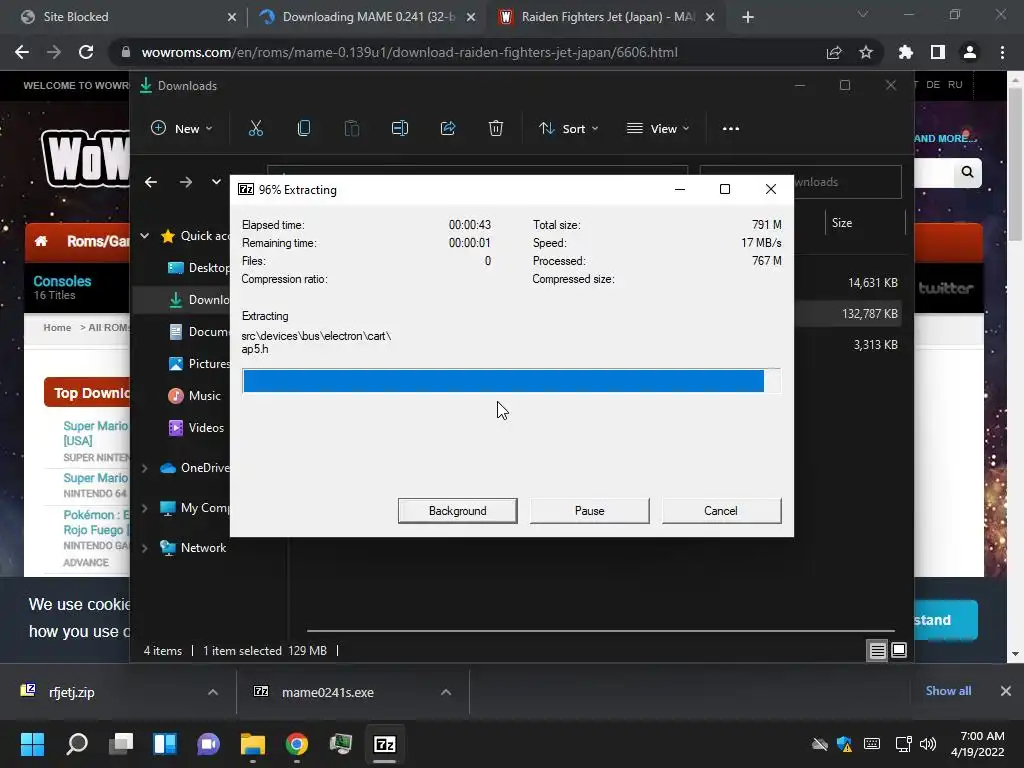Click the Share icon in Downloads toolbar
The image size is (1024, 768).
point(448,129)
